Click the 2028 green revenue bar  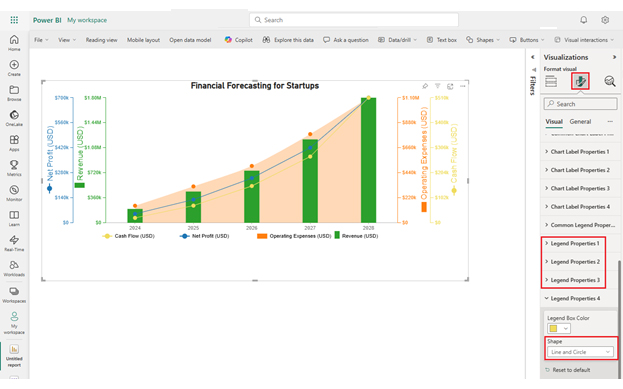(368, 160)
